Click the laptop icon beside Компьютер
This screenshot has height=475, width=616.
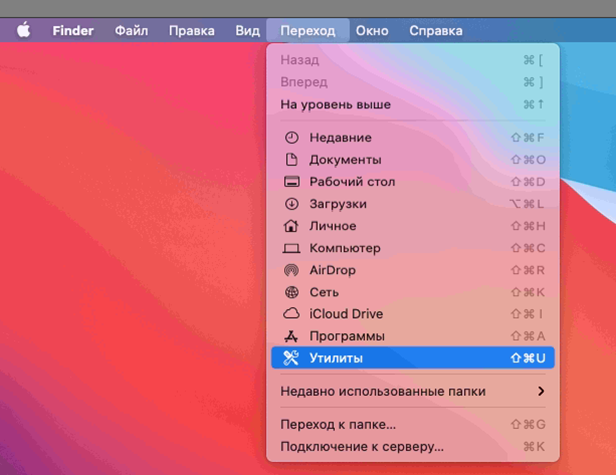click(x=292, y=248)
